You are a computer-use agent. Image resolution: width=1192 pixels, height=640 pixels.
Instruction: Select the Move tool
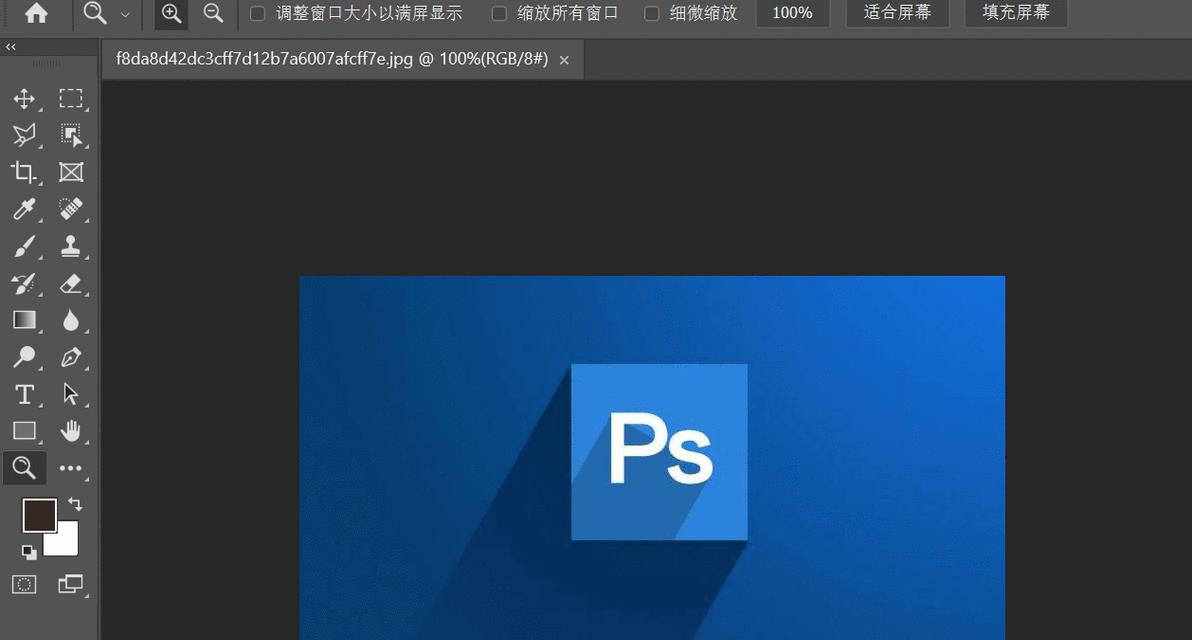pyautogui.click(x=24, y=99)
